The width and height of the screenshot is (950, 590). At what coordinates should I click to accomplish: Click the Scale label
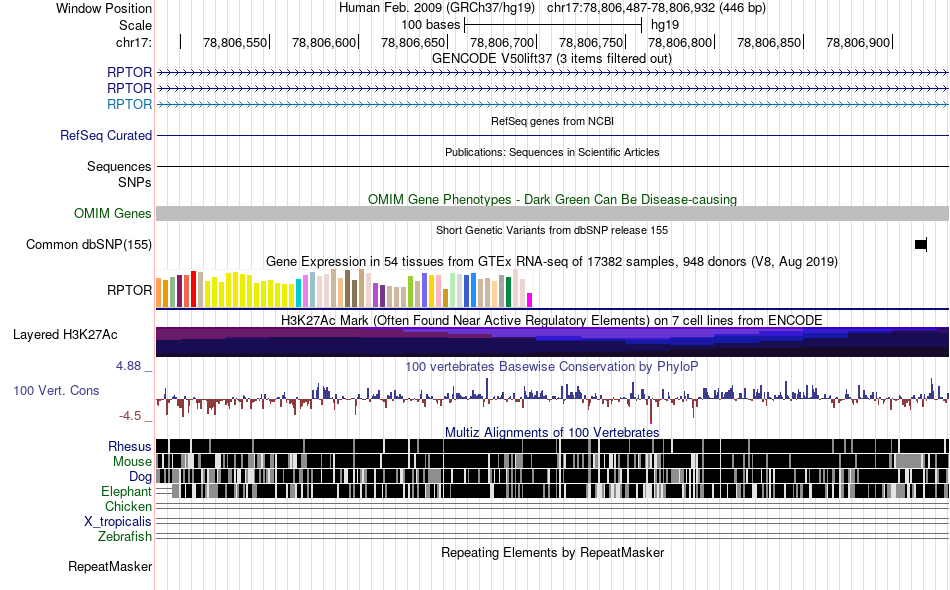[135, 25]
